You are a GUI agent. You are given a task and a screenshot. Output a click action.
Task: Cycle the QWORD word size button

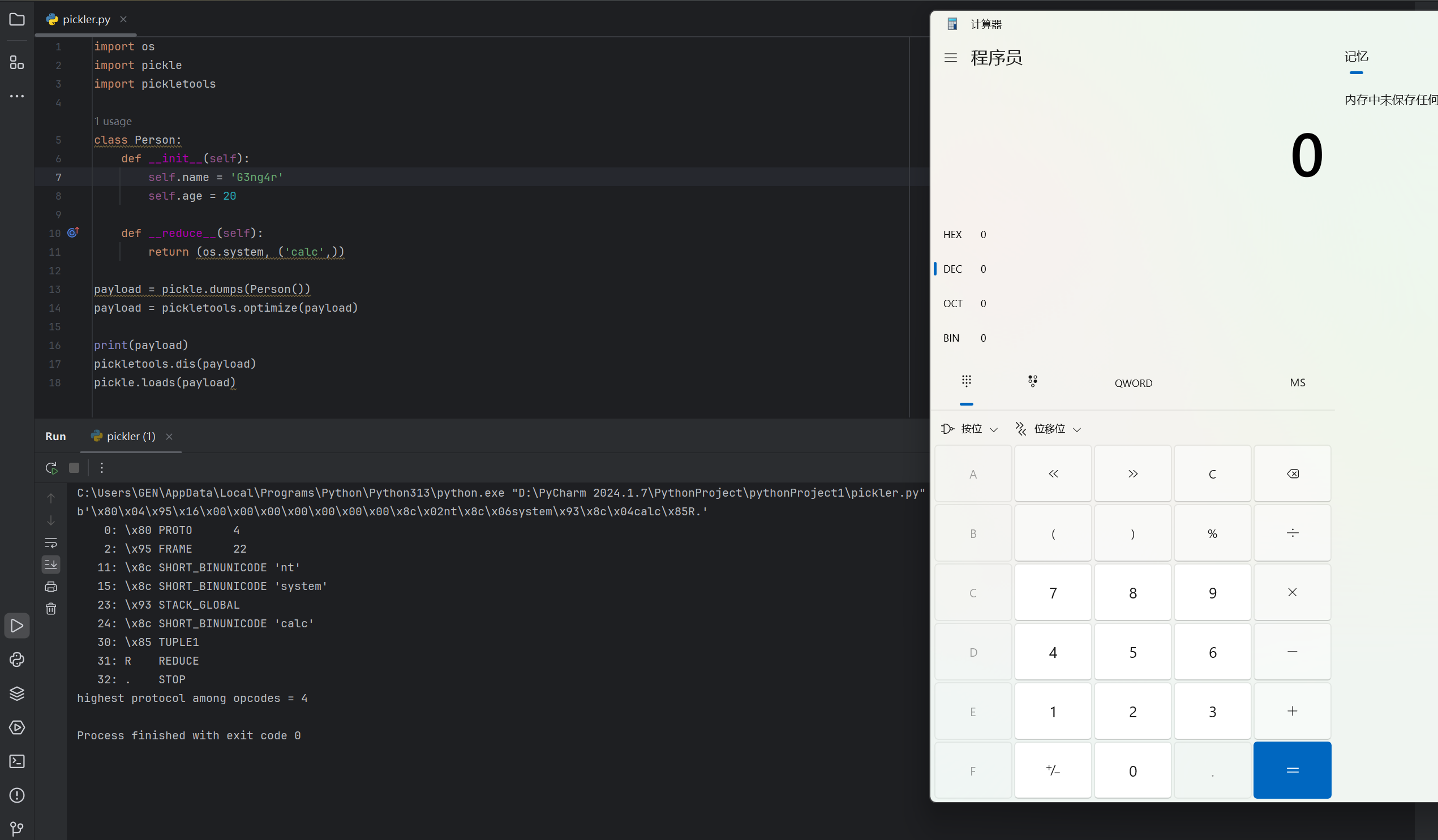[x=1134, y=383]
